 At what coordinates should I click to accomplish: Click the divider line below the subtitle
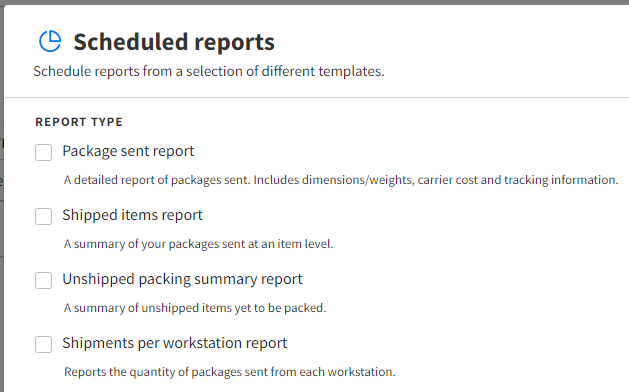(317, 97)
